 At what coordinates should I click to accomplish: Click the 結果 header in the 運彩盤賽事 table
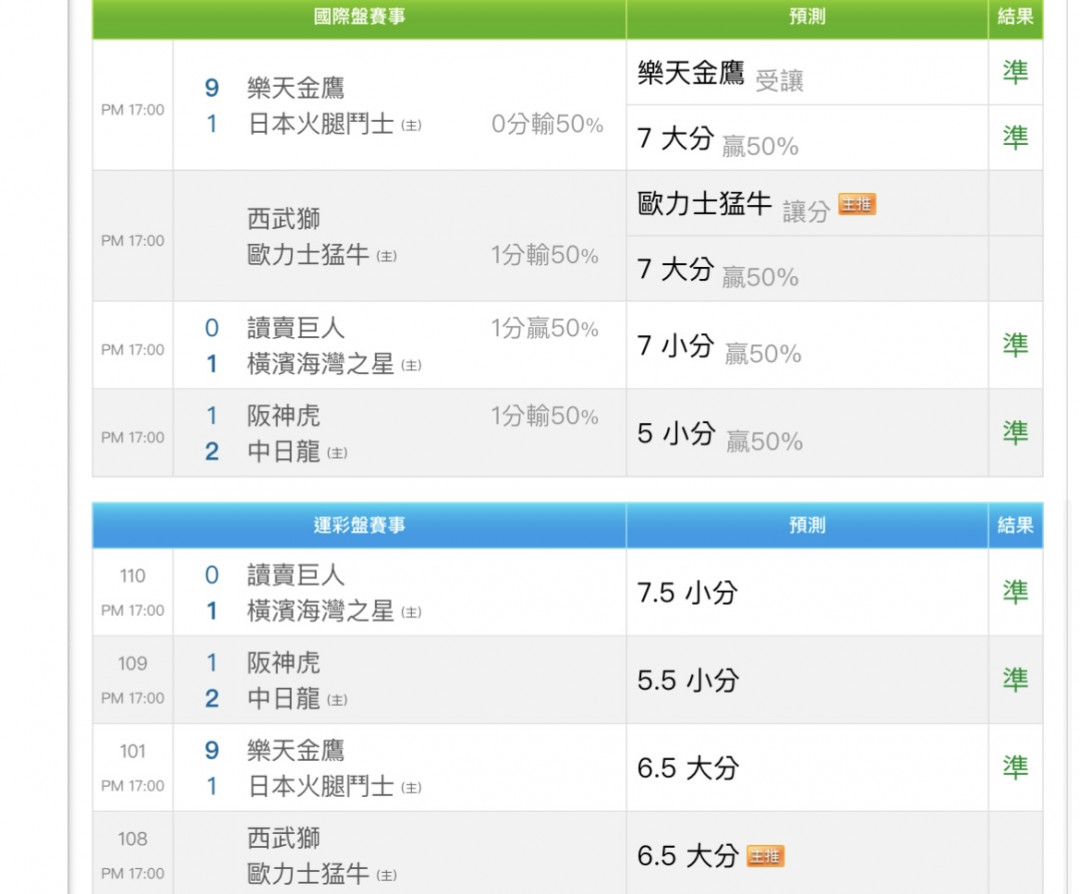click(1016, 526)
